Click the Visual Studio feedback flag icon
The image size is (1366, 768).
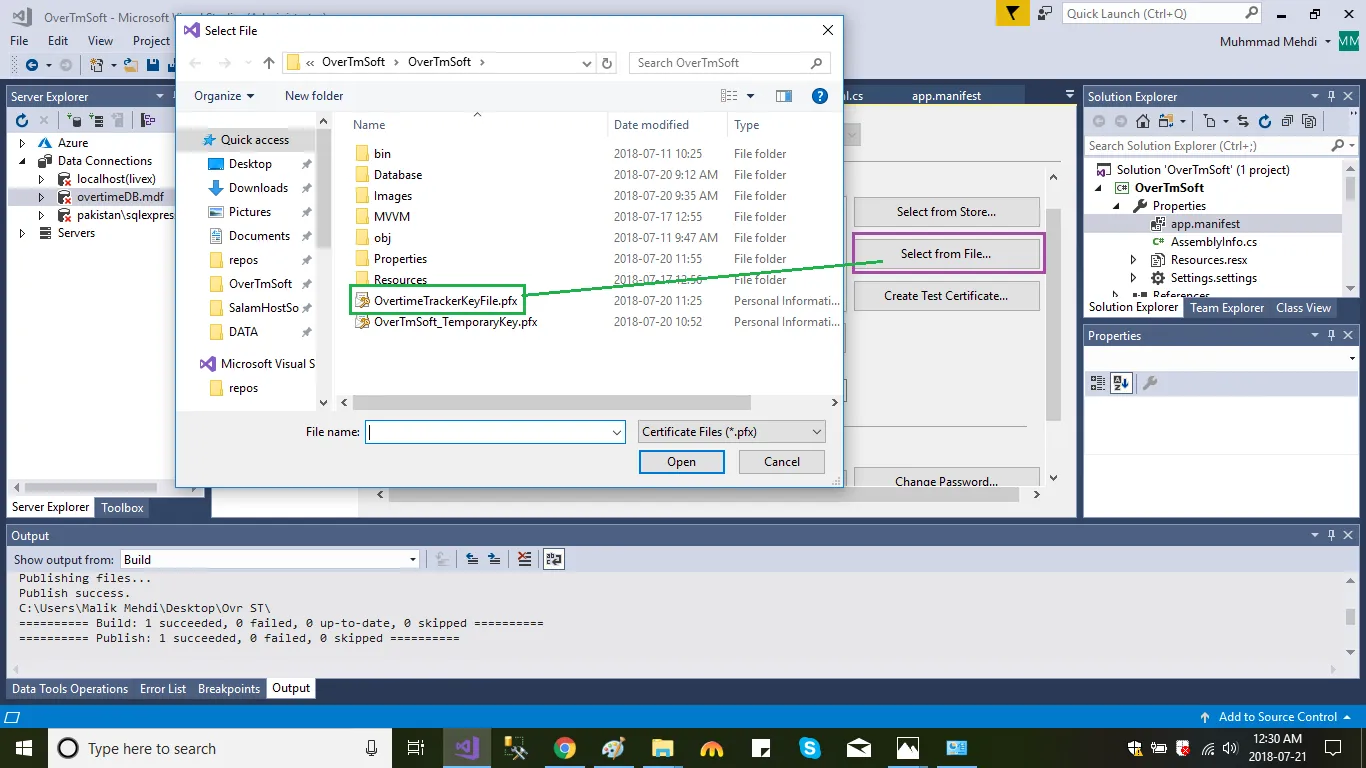coord(1012,13)
